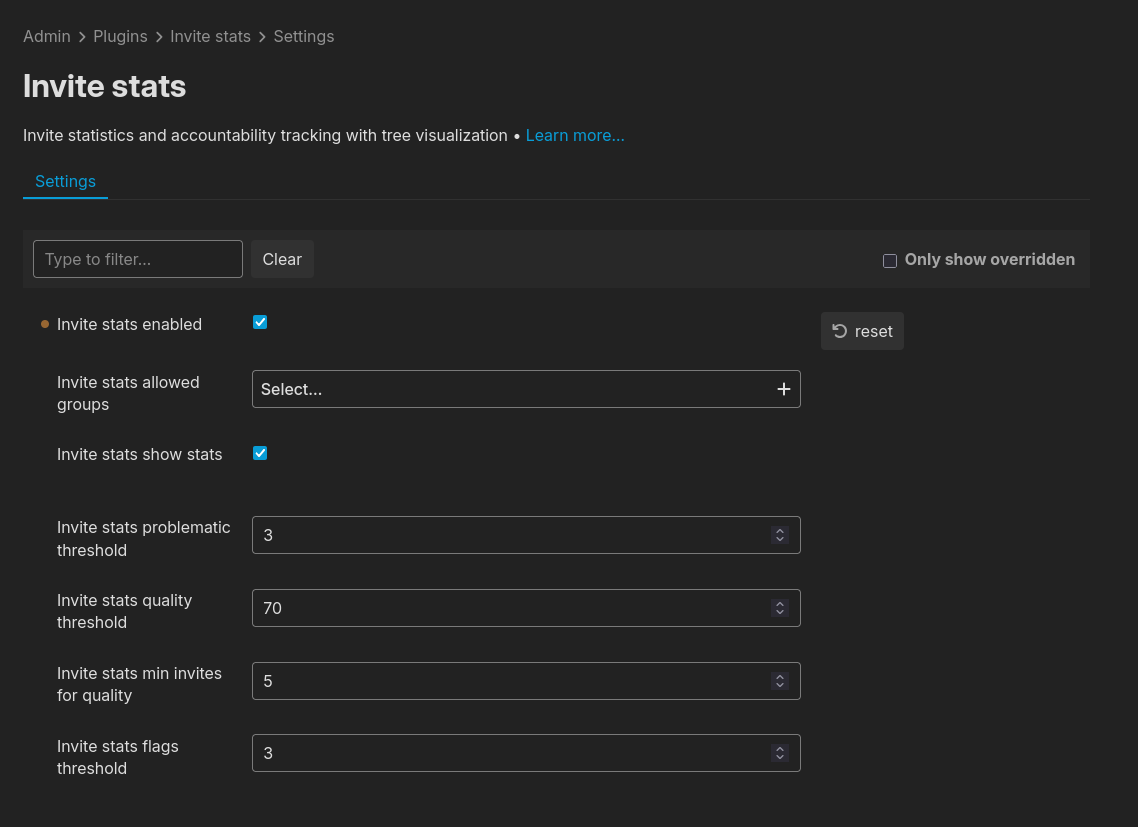Click the stepper arrows on problematic threshold
This screenshot has width=1138, height=827.
(780, 535)
